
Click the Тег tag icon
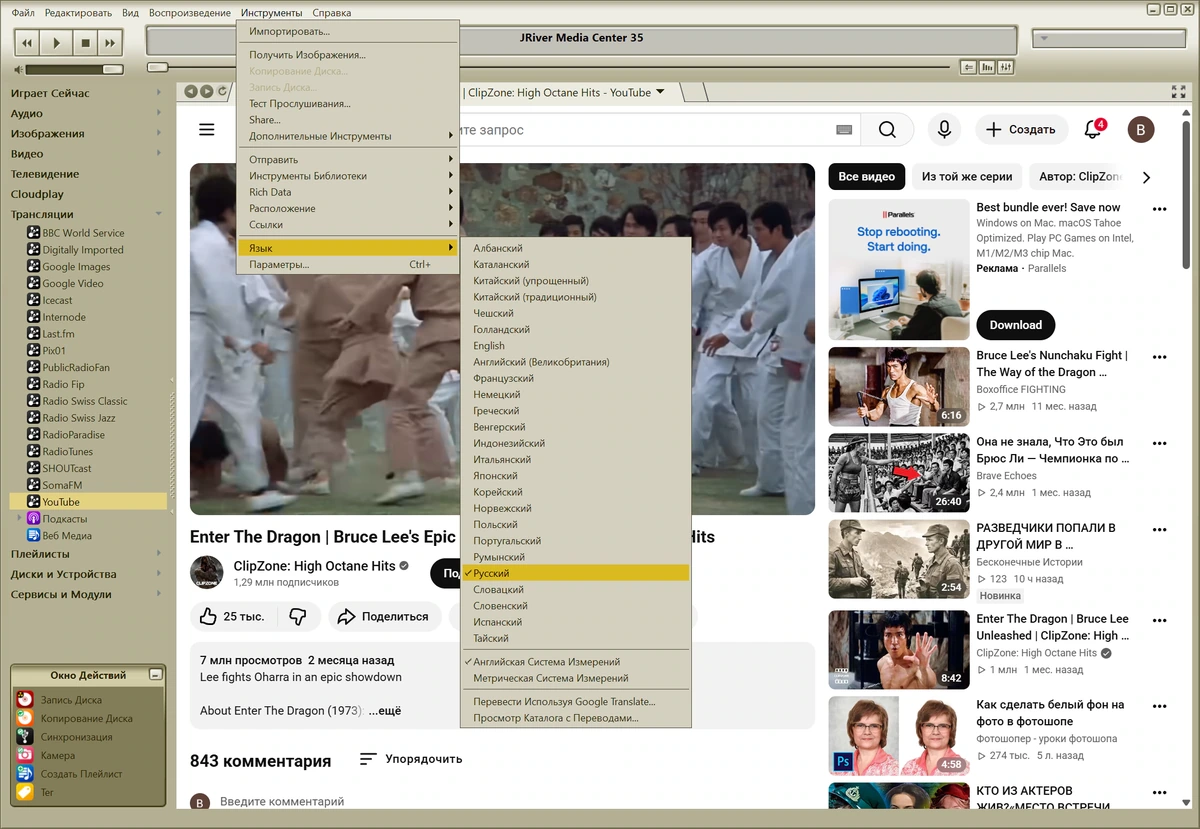coord(24,792)
